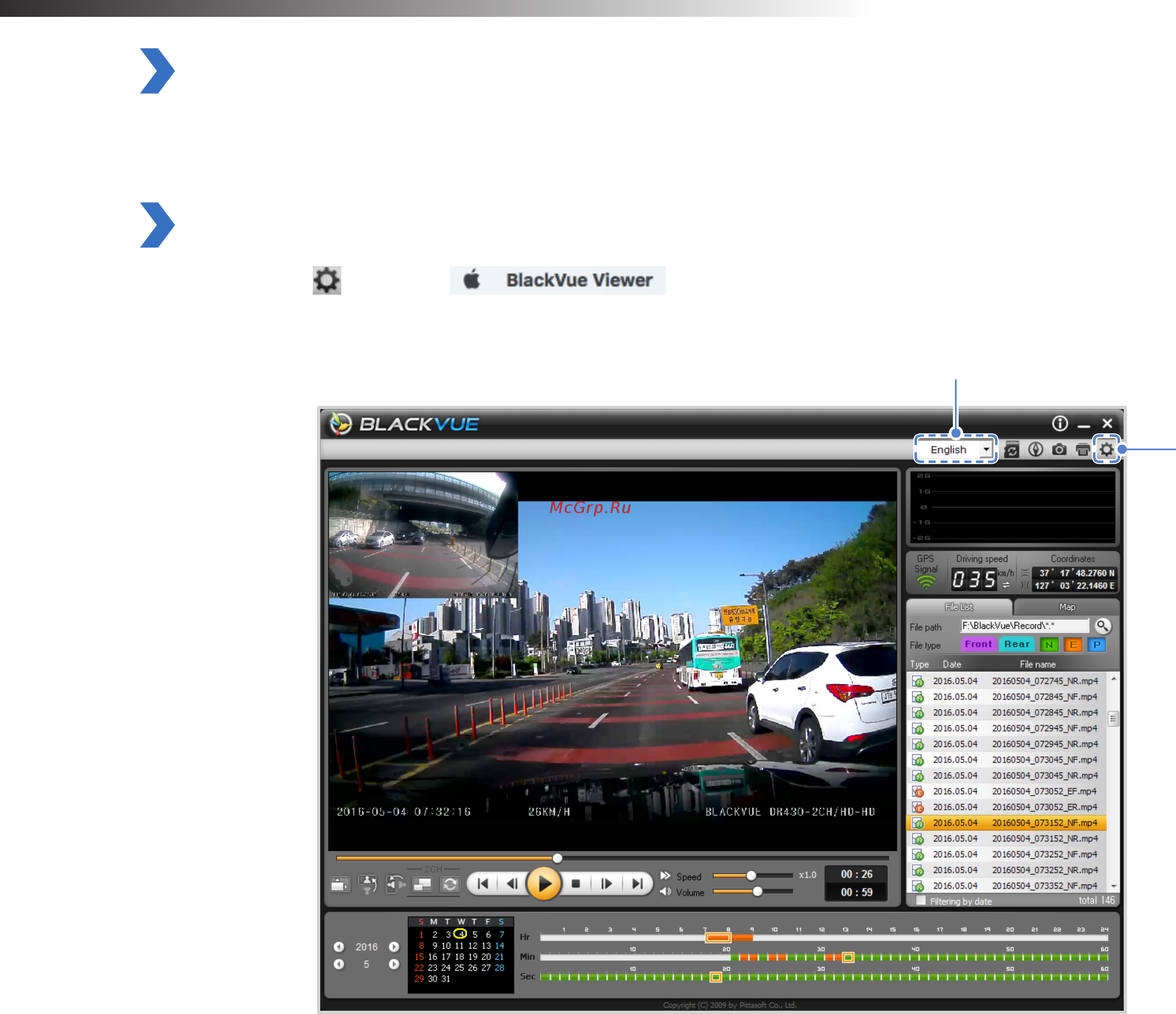This screenshot has width=1176, height=1014.
Task: Sort by the Date column header
Action: coord(952,664)
